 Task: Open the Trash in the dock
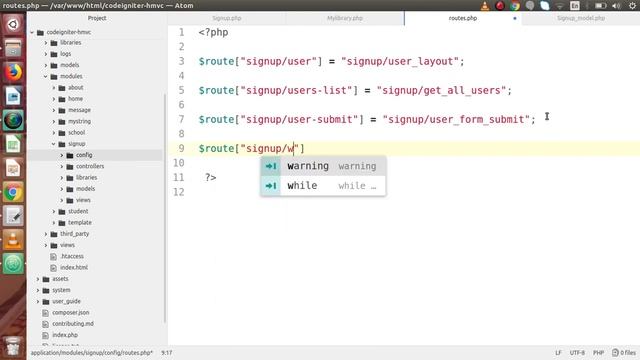[13, 346]
